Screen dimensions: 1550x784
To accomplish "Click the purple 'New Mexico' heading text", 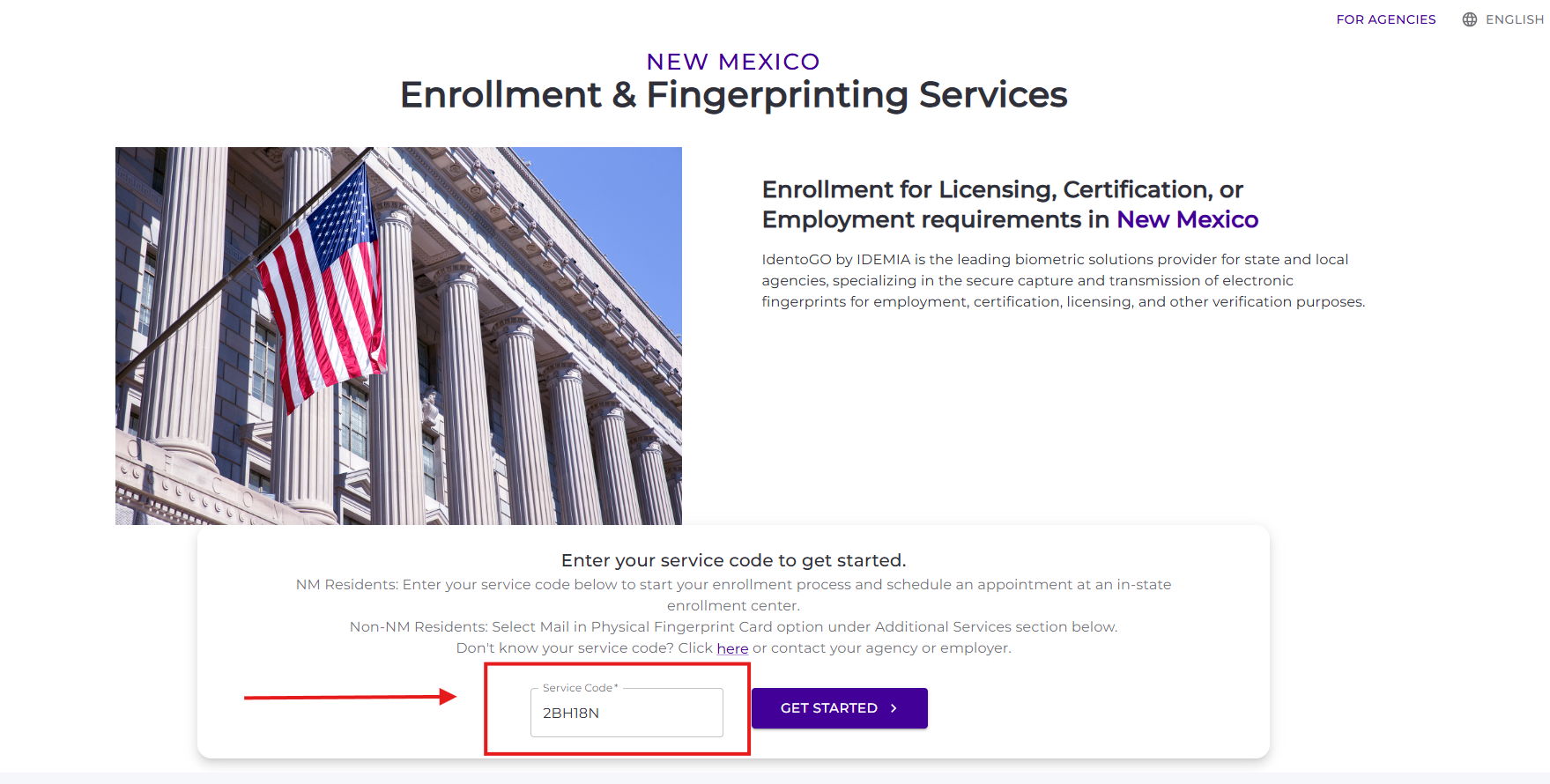I will coord(1187,219).
